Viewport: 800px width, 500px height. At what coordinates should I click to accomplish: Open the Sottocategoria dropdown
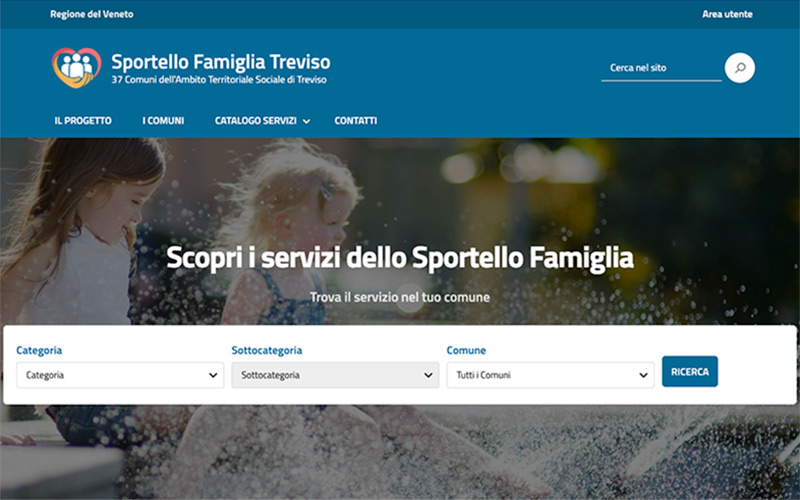335,375
